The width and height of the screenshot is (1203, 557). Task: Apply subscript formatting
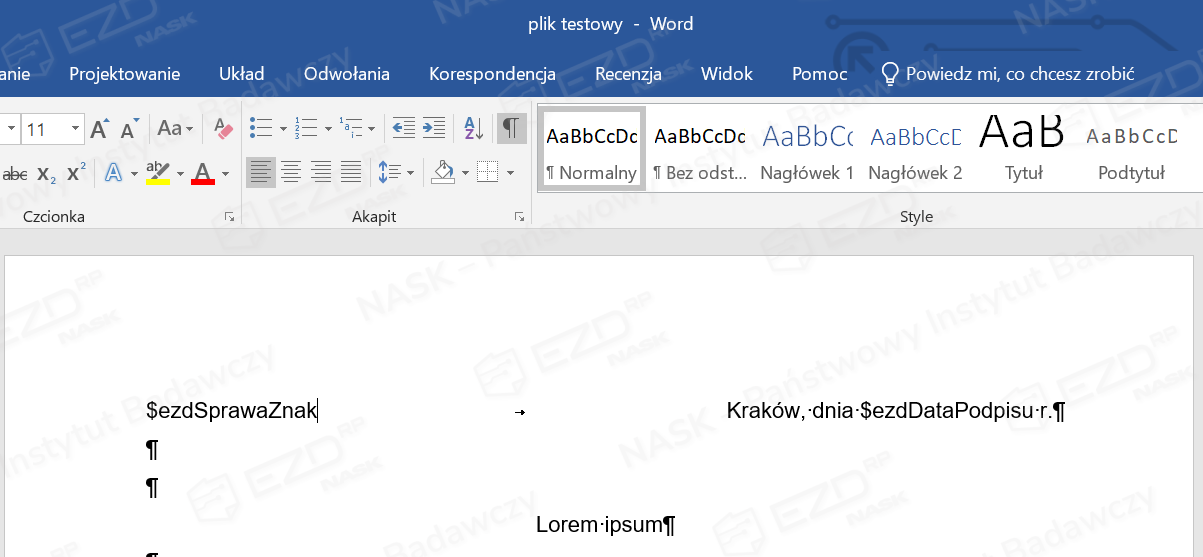[46, 174]
